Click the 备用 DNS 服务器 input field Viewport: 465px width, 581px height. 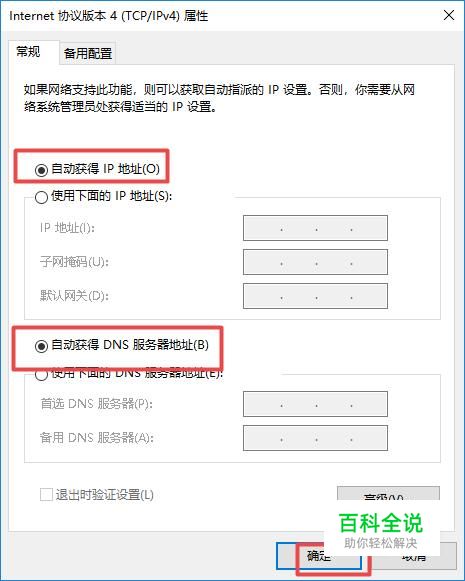coord(315,438)
